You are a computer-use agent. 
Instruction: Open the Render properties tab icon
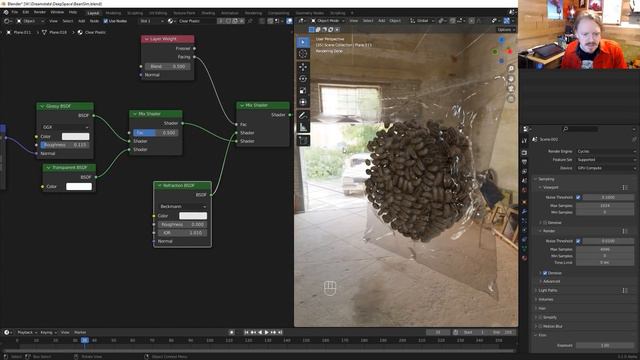(x=524, y=153)
